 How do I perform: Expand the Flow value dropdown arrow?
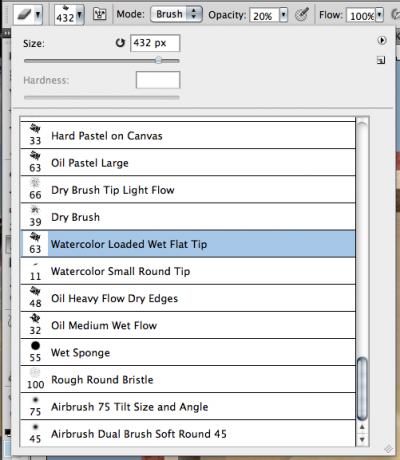(x=379, y=15)
